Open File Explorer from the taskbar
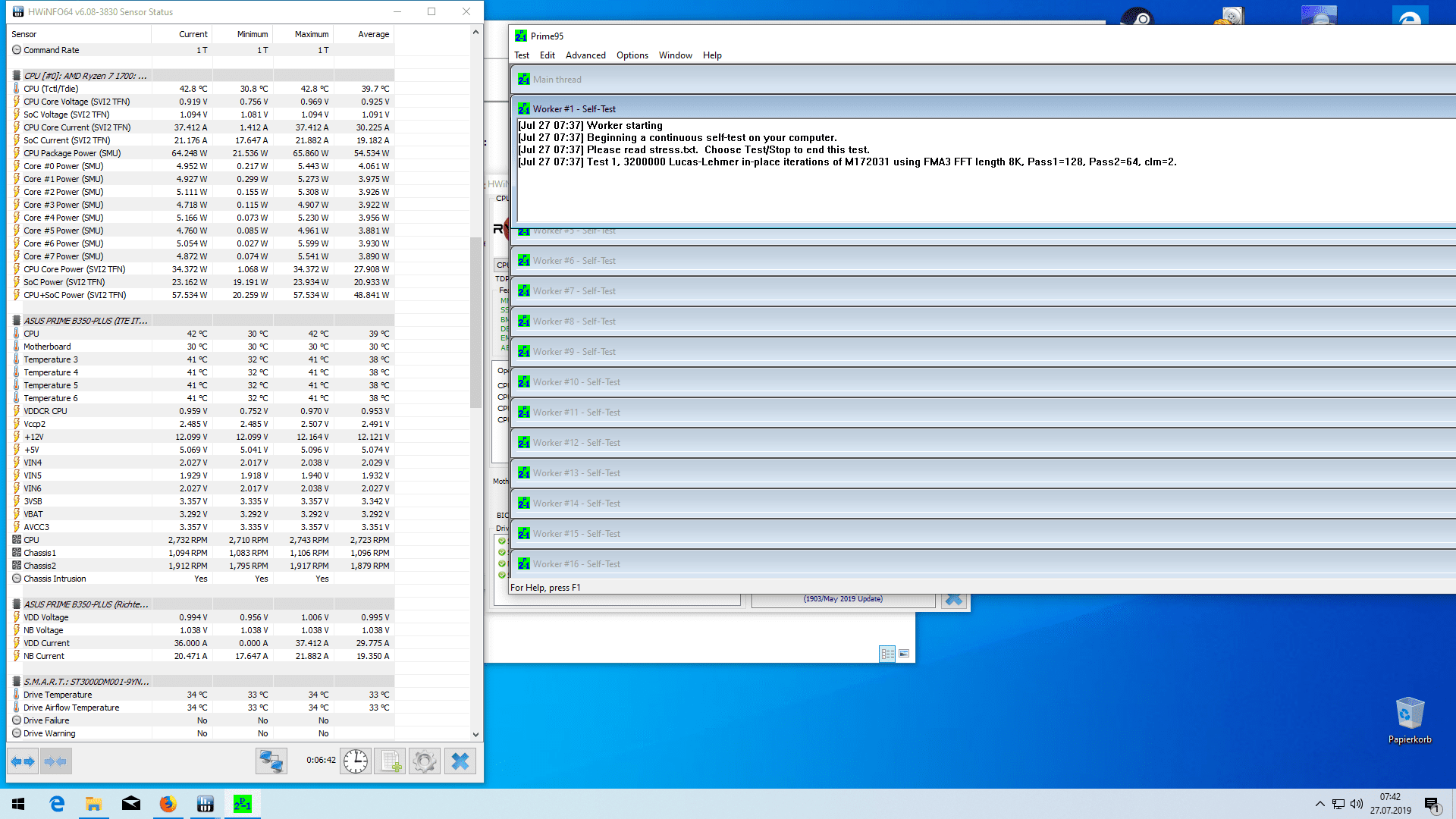The image size is (1456, 819). [94, 804]
